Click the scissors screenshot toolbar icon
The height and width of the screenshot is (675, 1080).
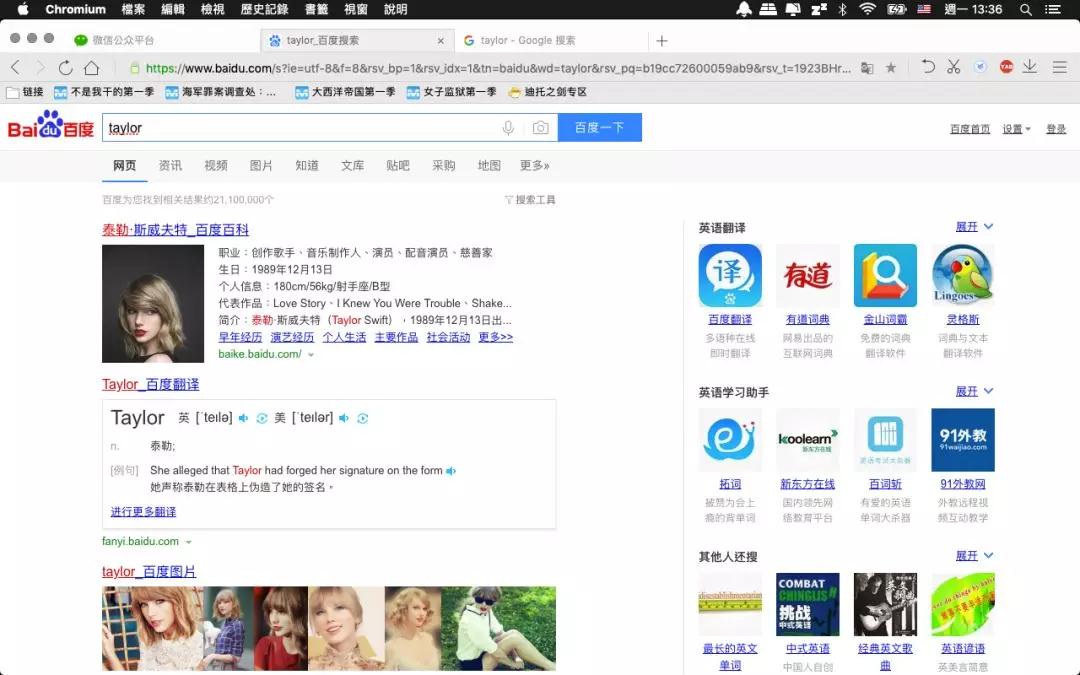click(953, 67)
